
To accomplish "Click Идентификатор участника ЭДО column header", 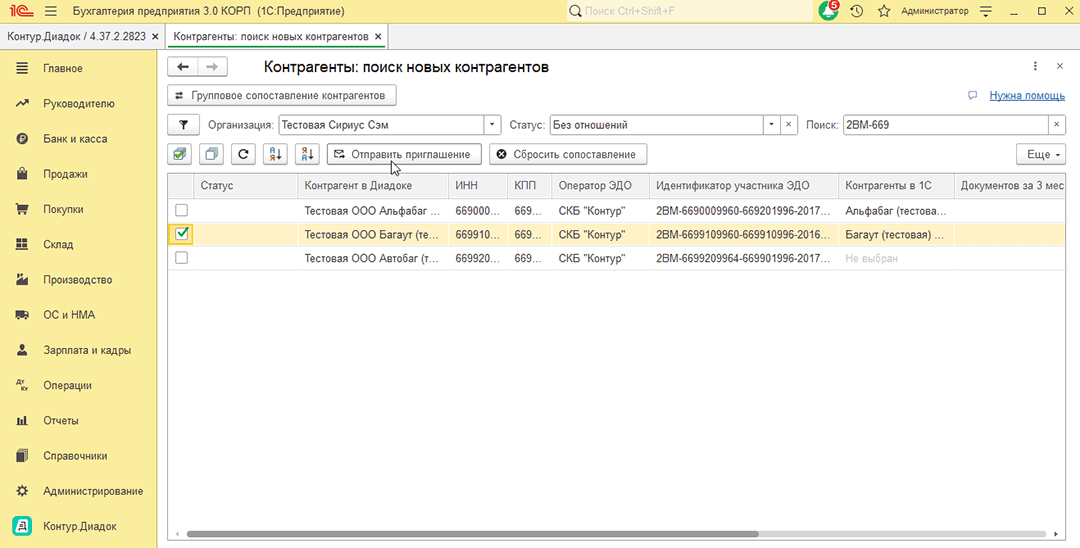I will click(743, 186).
